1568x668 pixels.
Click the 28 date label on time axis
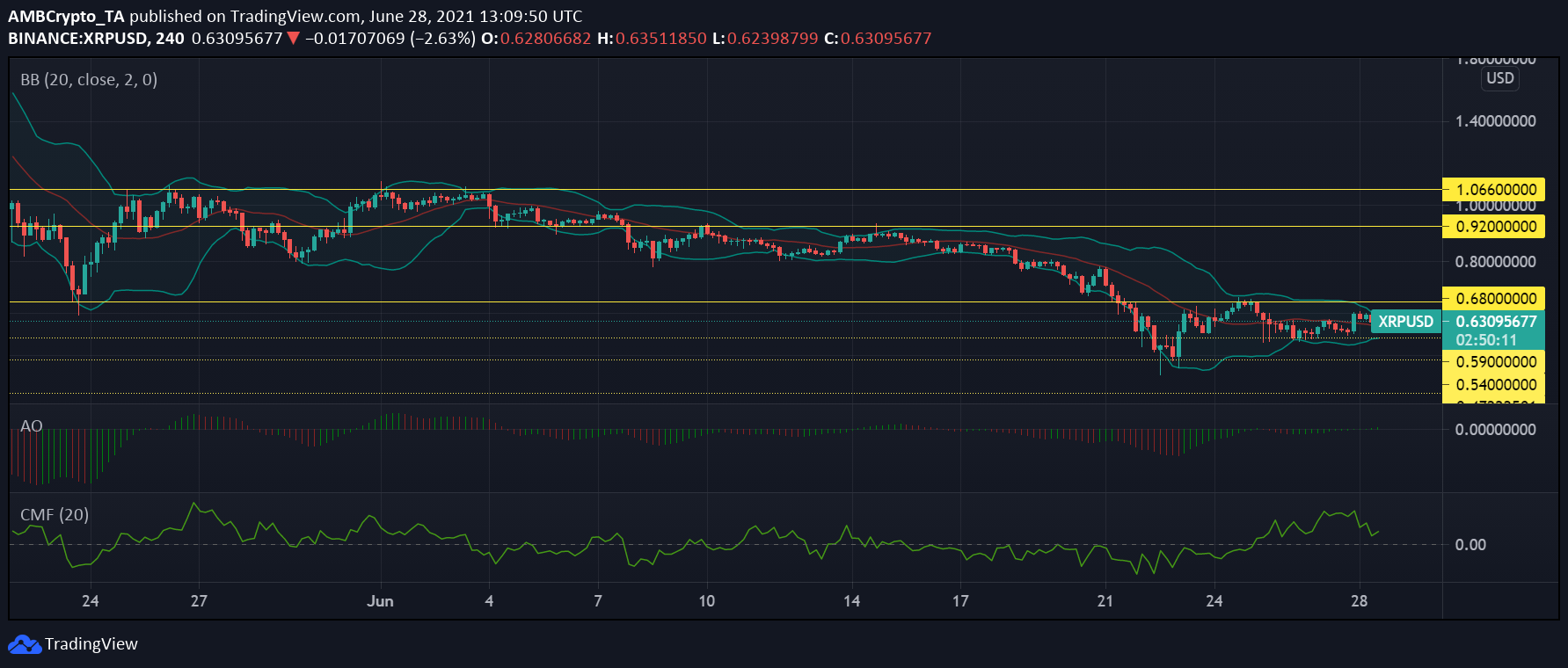pos(1359,601)
